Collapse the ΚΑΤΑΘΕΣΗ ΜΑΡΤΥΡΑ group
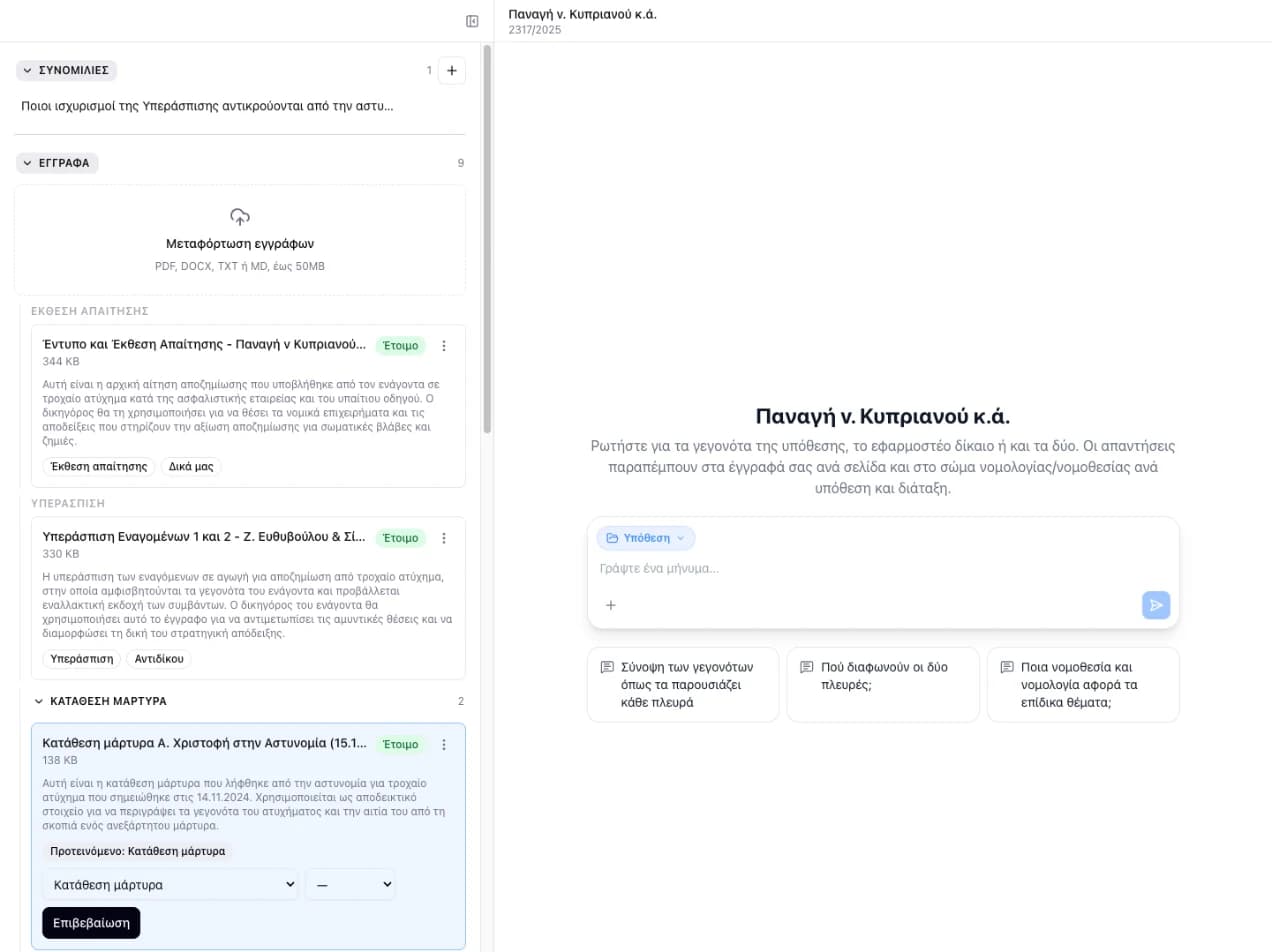Viewport: 1272px width, 952px height. pos(99,701)
